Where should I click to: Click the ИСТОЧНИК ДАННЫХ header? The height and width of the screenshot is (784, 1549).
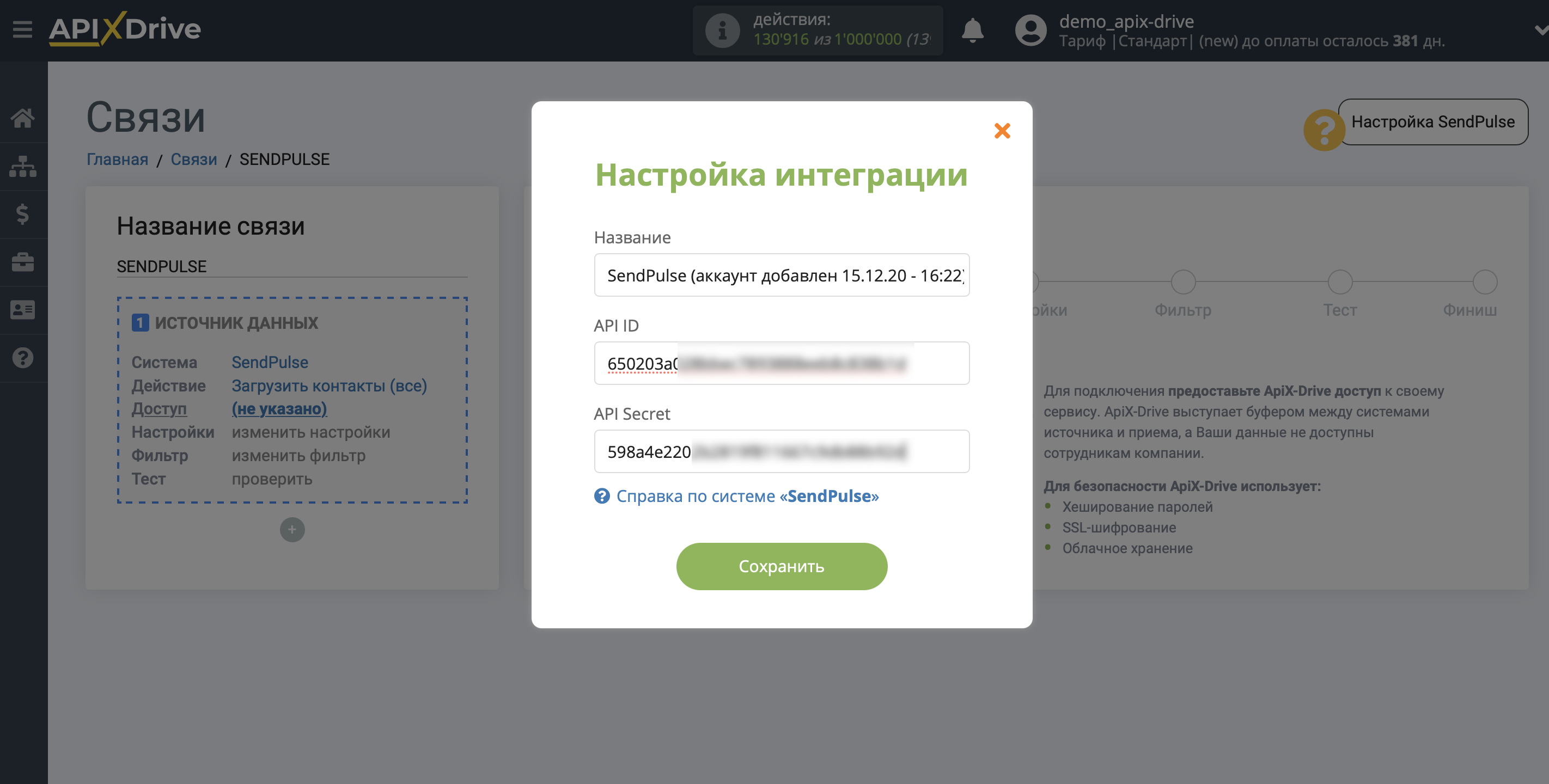click(236, 323)
